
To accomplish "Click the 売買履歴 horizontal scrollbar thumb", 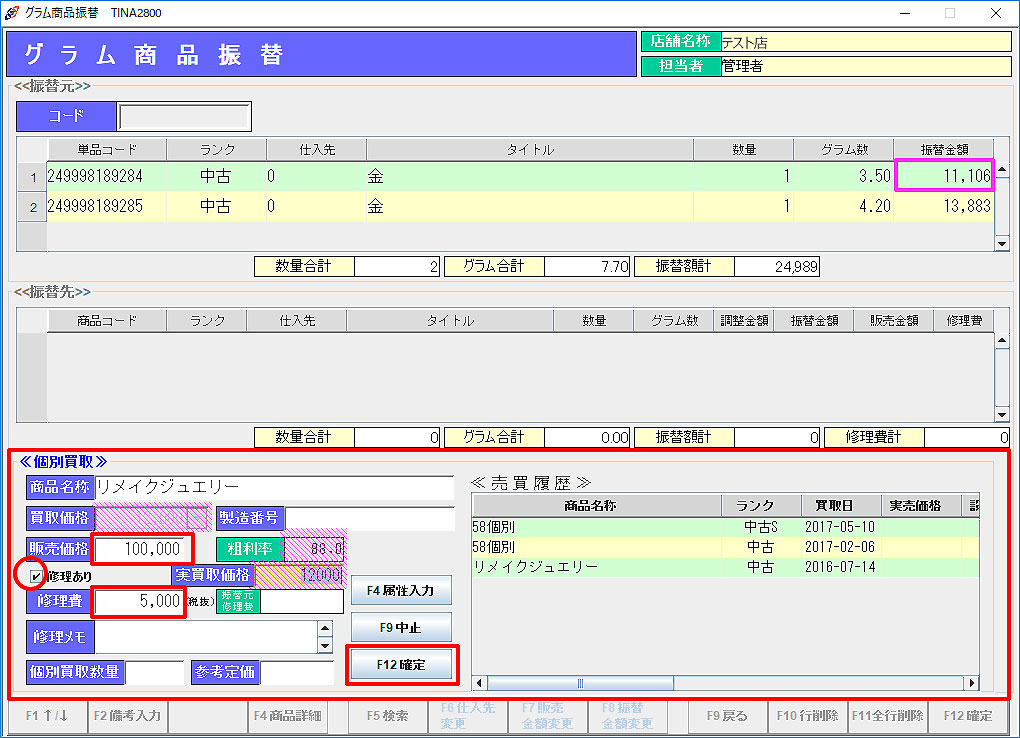I will (578, 683).
